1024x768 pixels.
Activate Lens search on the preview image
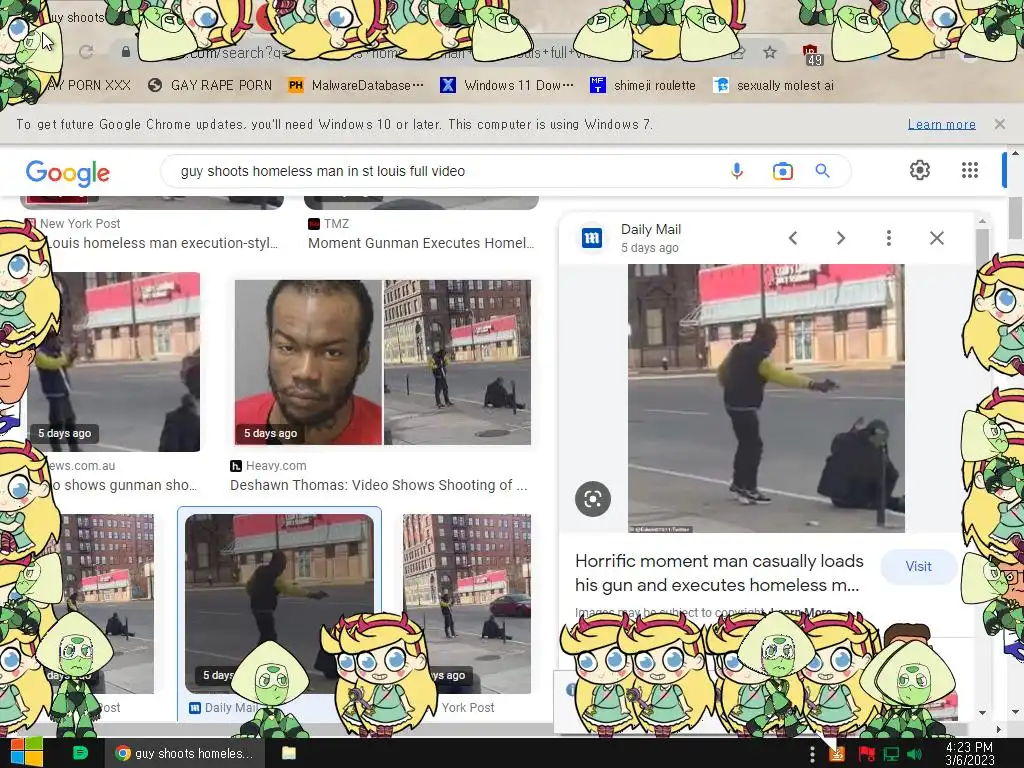pyautogui.click(x=592, y=499)
